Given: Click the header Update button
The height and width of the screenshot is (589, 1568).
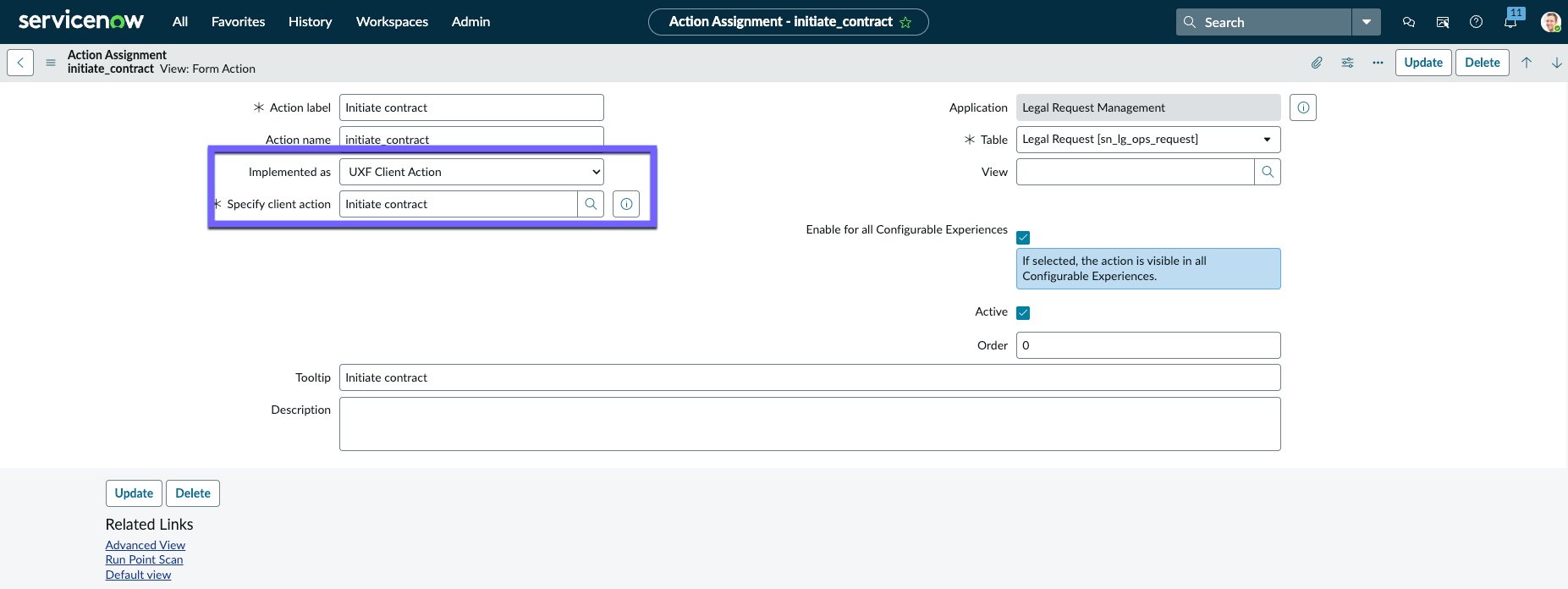Looking at the screenshot, I should (x=1423, y=63).
